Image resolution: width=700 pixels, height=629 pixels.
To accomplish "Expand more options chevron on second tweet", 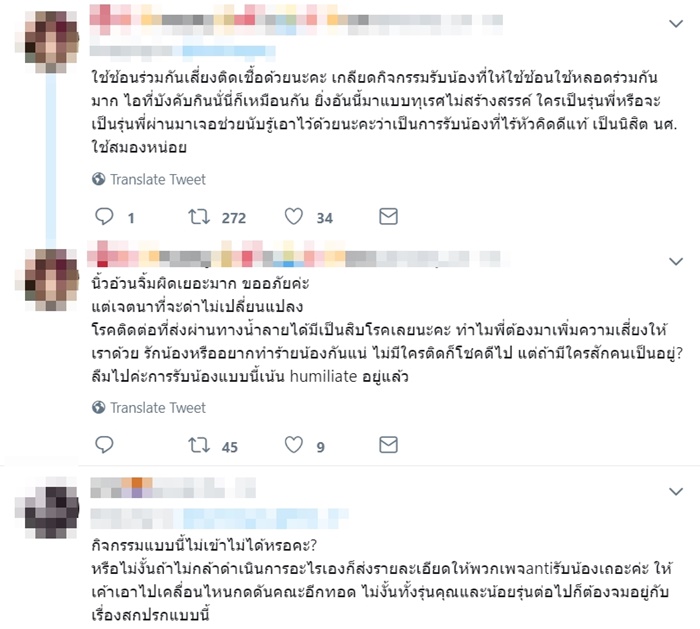I will coord(676,261).
